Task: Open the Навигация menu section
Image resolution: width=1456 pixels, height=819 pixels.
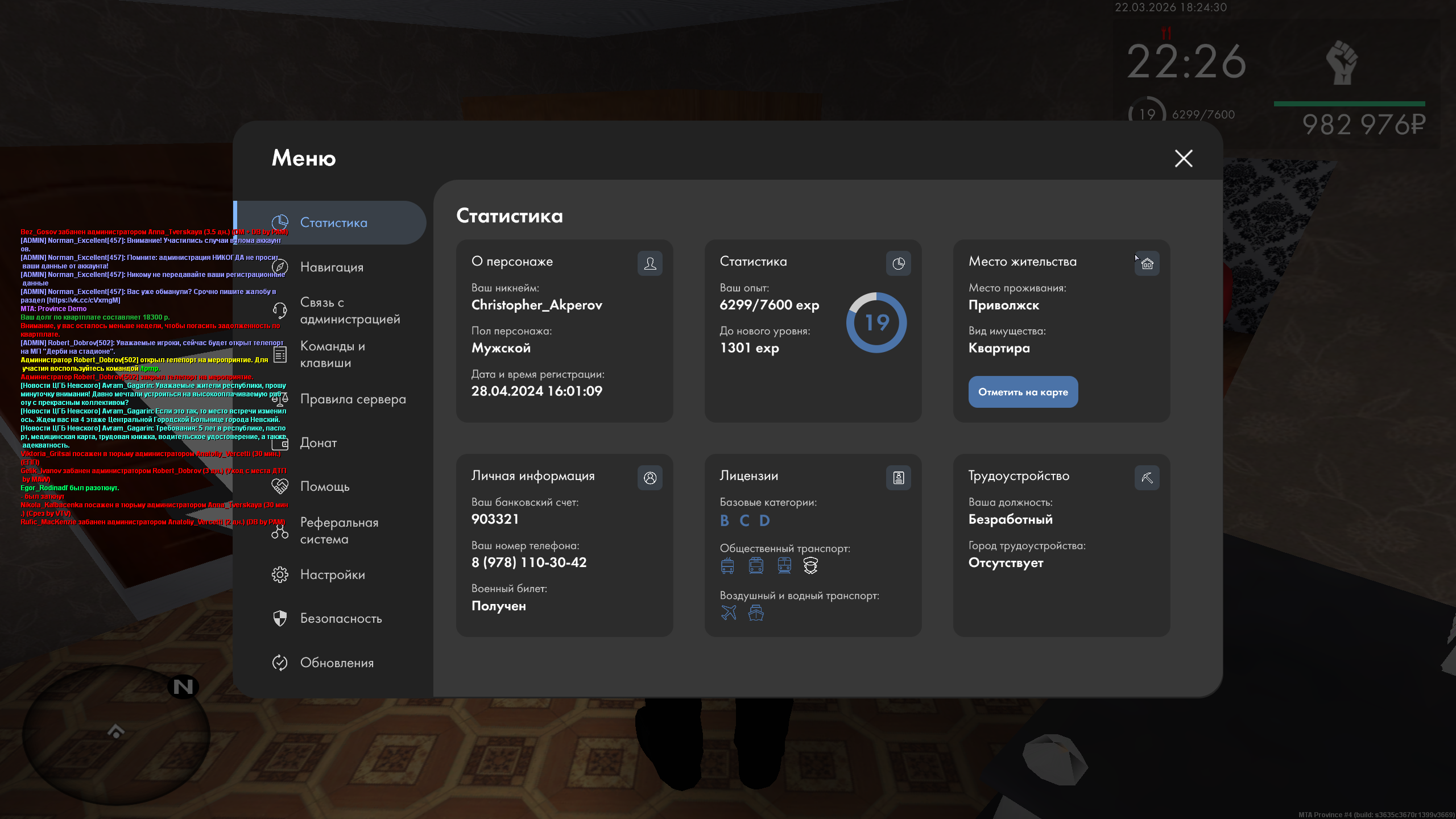Action: pyautogui.click(x=332, y=267)
